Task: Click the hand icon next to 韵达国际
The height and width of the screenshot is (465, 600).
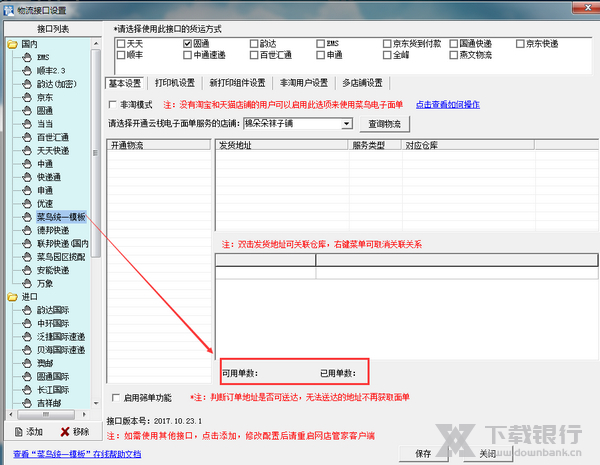Action: [26, 310]
